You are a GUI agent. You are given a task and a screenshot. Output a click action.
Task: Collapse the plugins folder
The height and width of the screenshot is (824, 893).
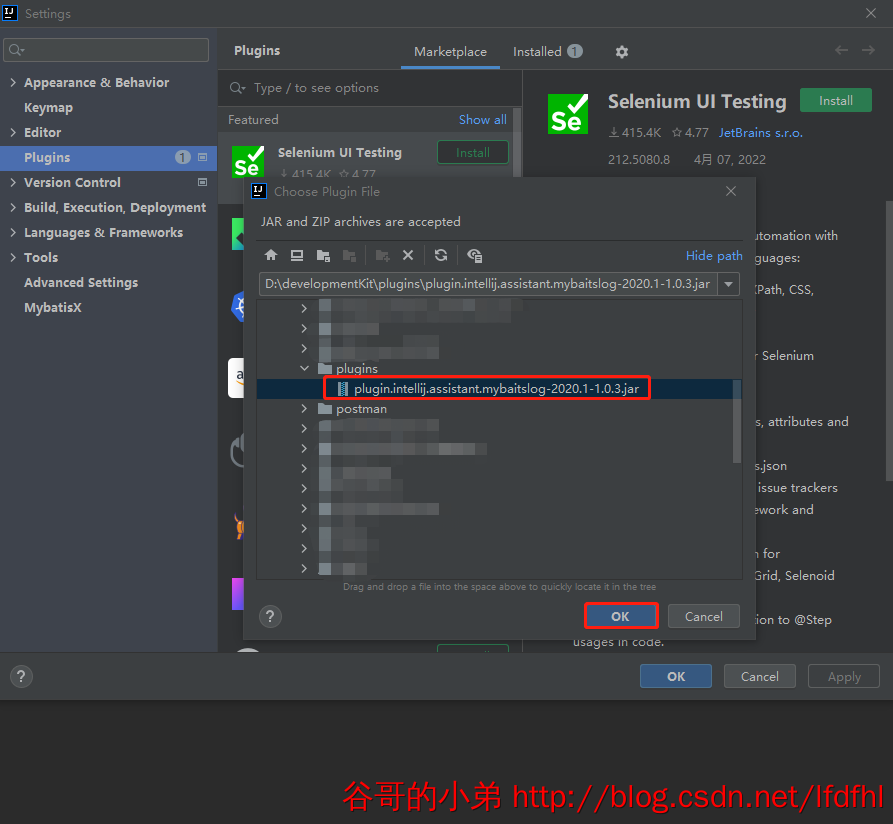coord(305,368)
